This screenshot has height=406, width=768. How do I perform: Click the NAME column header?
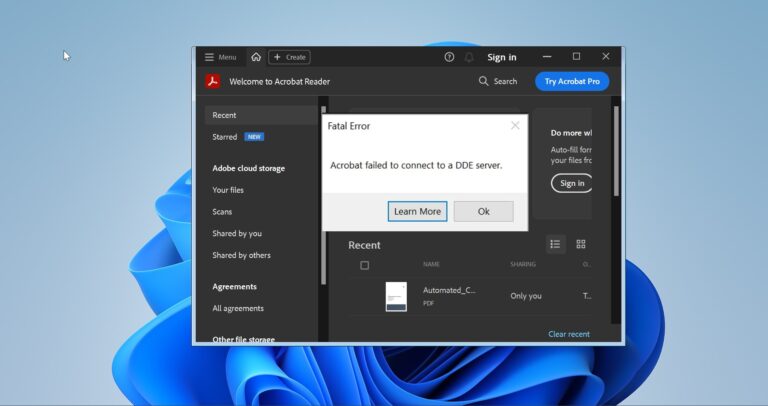point(431,264)
